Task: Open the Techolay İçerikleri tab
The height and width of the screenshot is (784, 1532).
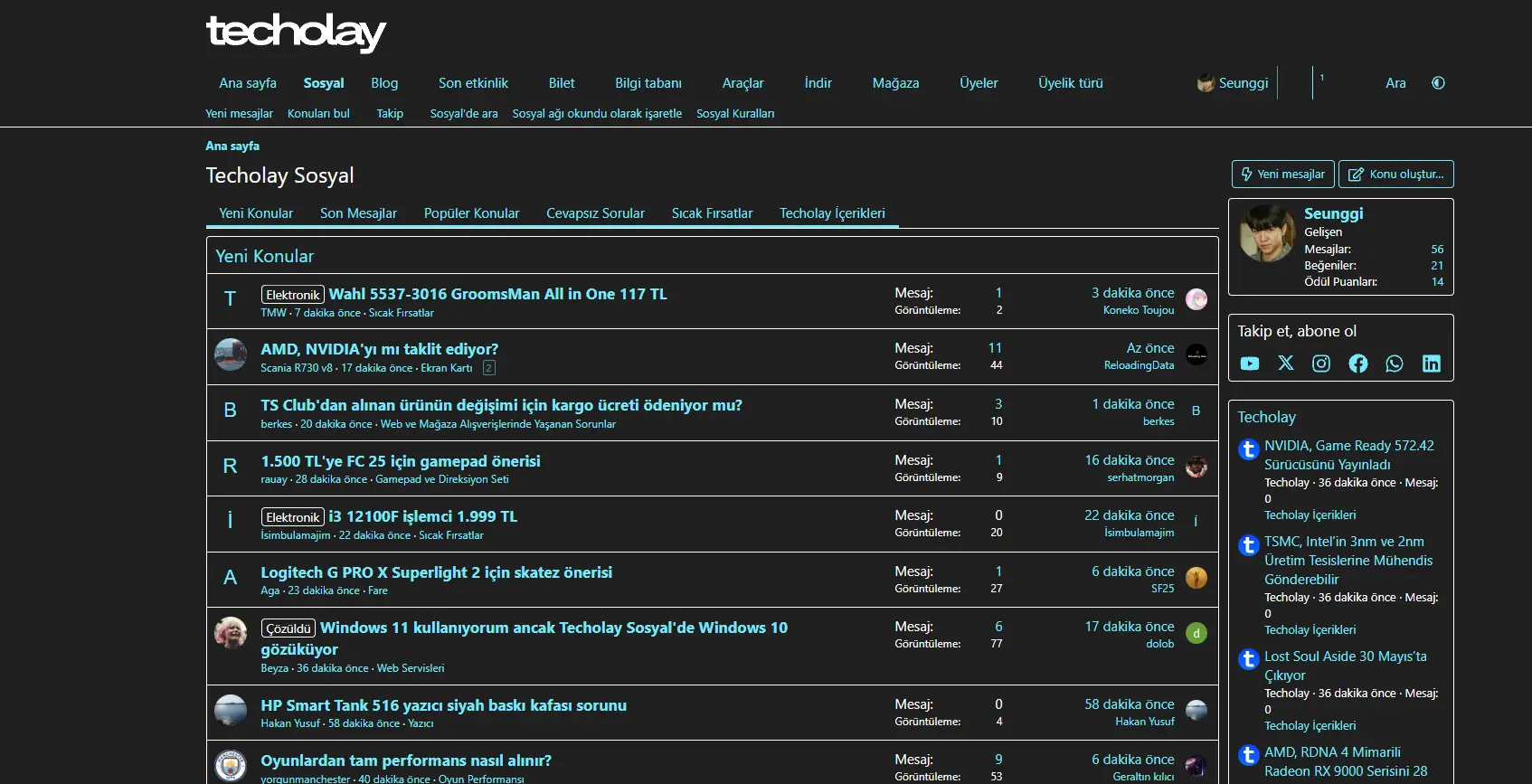Action: [x=832, y=213]
